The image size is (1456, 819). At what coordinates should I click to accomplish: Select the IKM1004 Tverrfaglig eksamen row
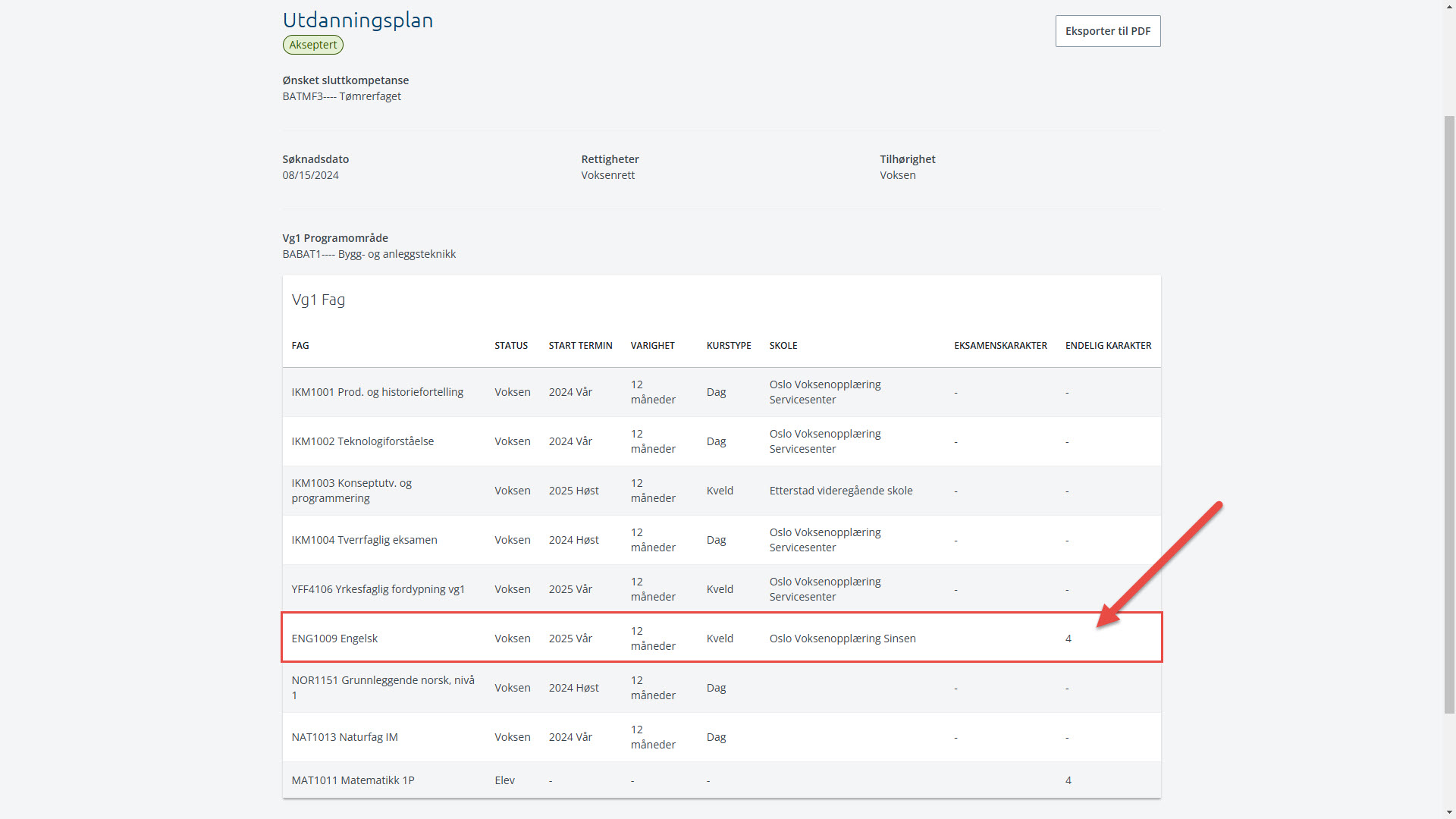coord(364,540)
